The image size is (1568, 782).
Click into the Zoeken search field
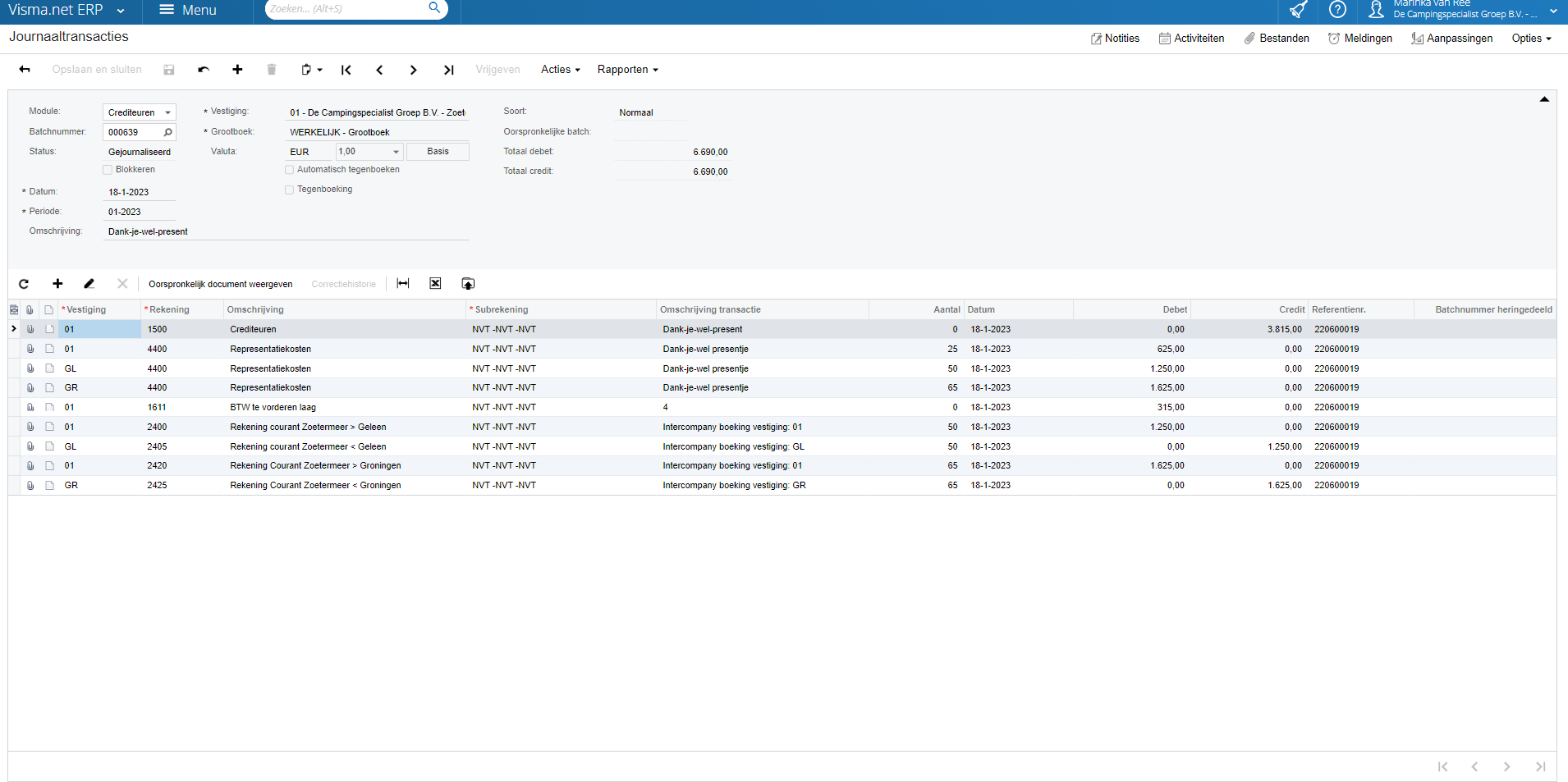pos(345,9)
